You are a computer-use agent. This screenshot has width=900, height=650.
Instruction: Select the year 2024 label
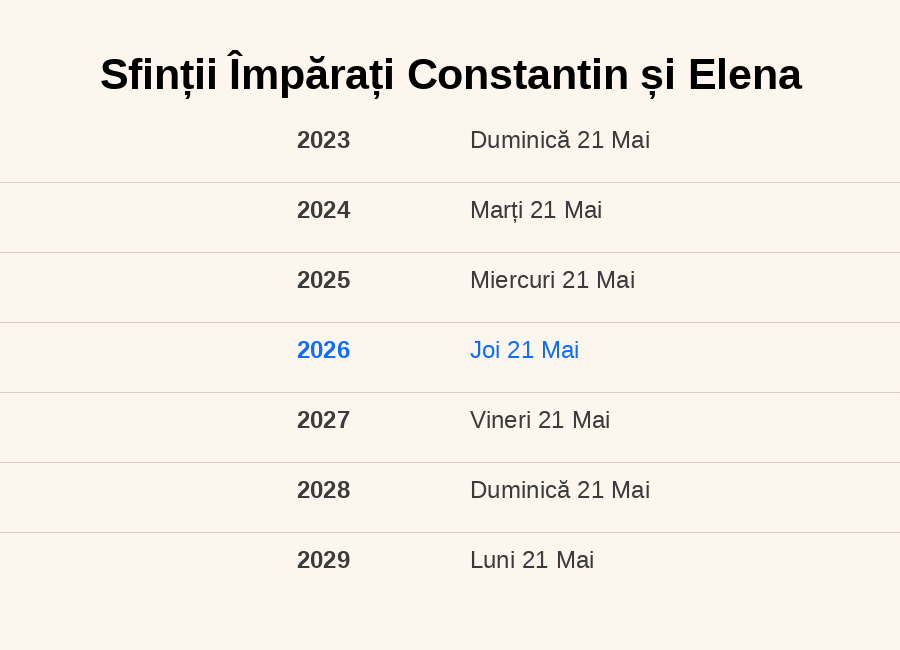click(x=323, y=210)
